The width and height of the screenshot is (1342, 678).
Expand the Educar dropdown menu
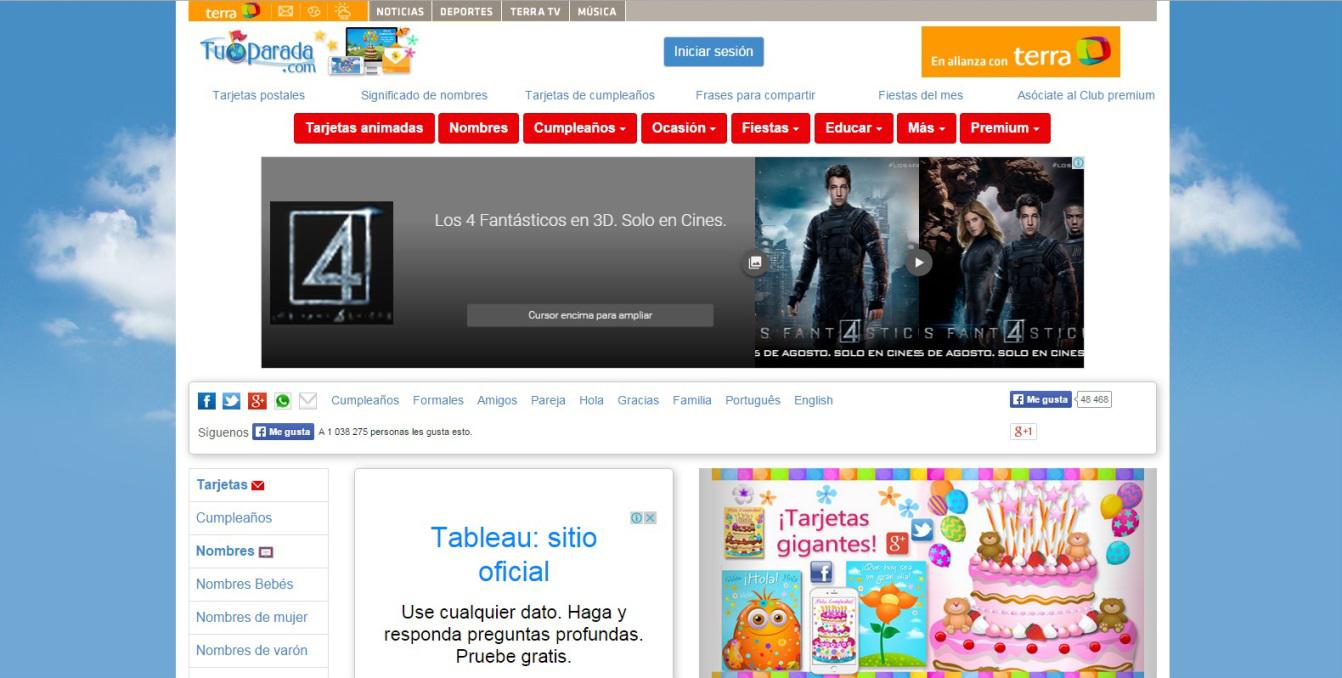[x=853, y=128]
